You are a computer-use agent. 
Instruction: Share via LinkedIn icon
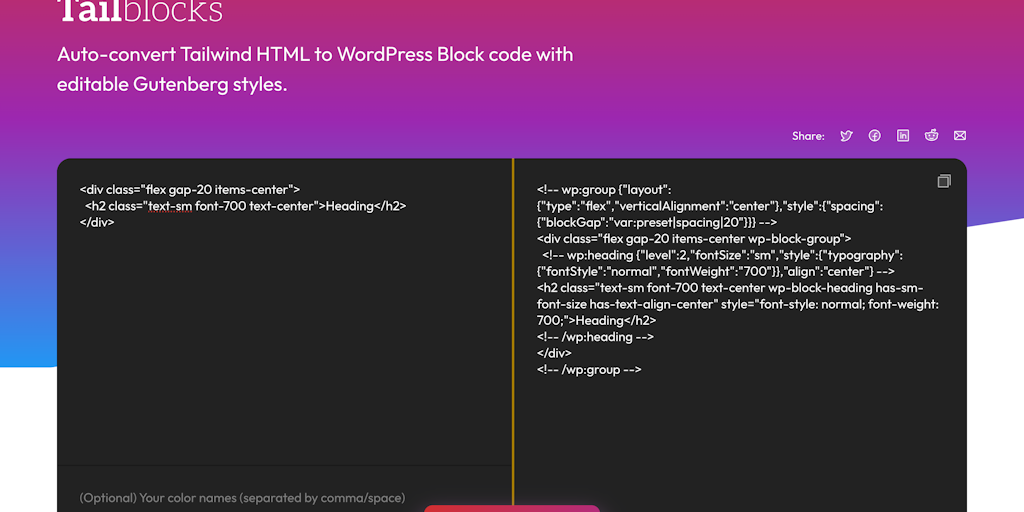click(903, 136)
